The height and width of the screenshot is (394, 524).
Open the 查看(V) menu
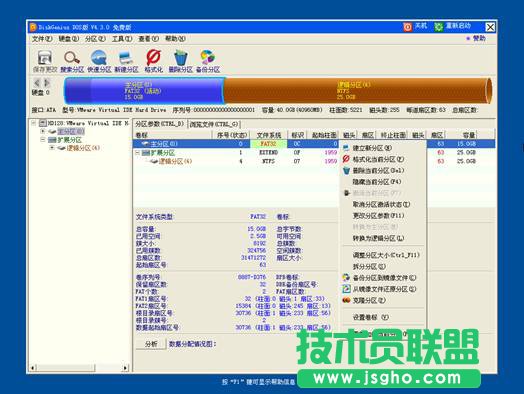coord(149,39)
